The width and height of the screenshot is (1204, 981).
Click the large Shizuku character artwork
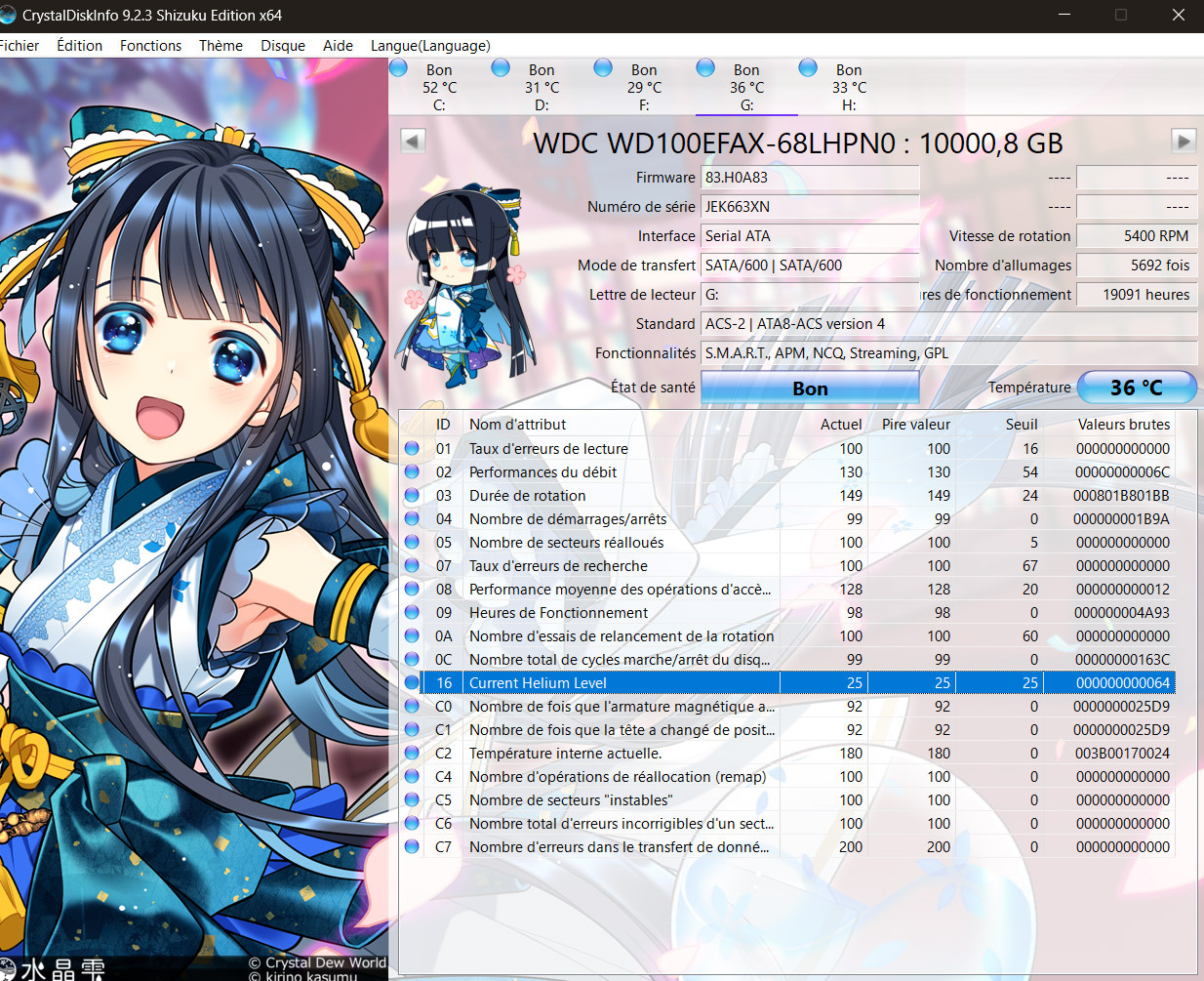pos(193,519)
